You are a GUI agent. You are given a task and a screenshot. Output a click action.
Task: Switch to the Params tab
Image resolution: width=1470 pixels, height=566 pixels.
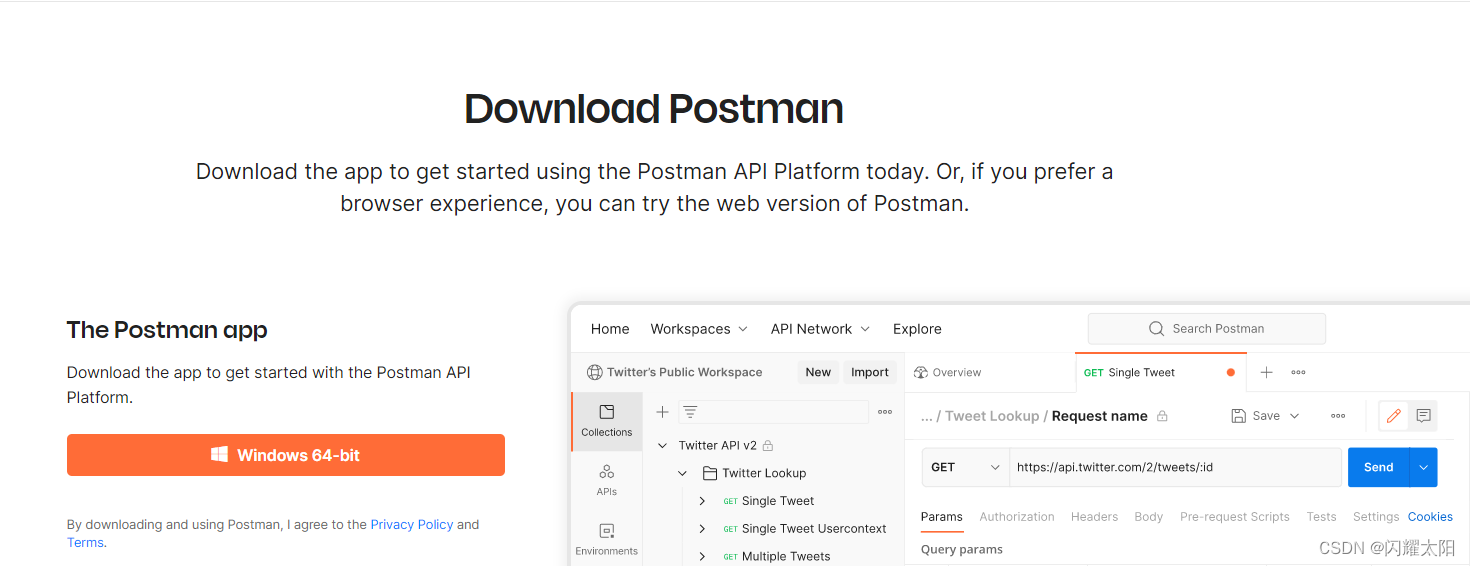(942, 517)
